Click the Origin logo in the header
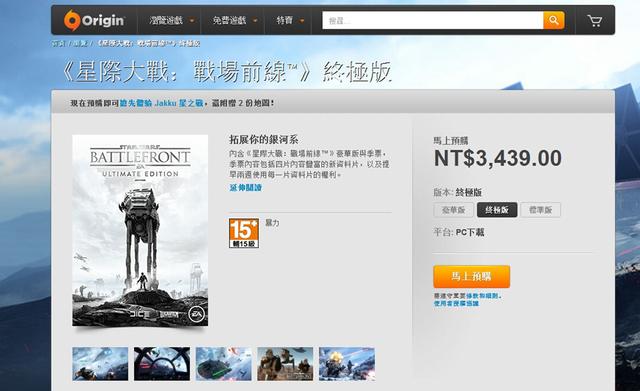Viewport: 640px width, 391px height. pyautogui.click(x=94, y=20)
